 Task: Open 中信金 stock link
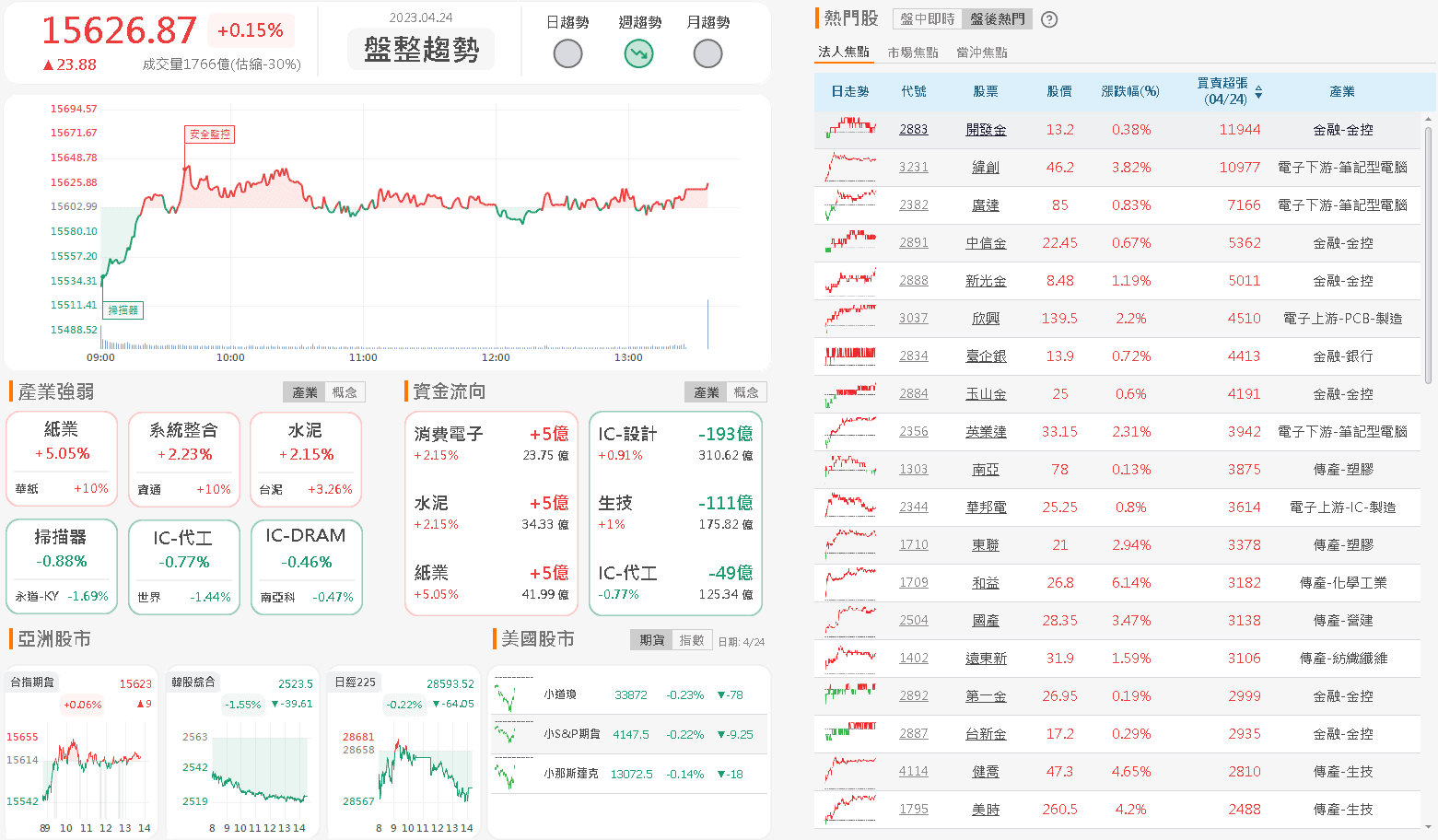tap(986, 243)
